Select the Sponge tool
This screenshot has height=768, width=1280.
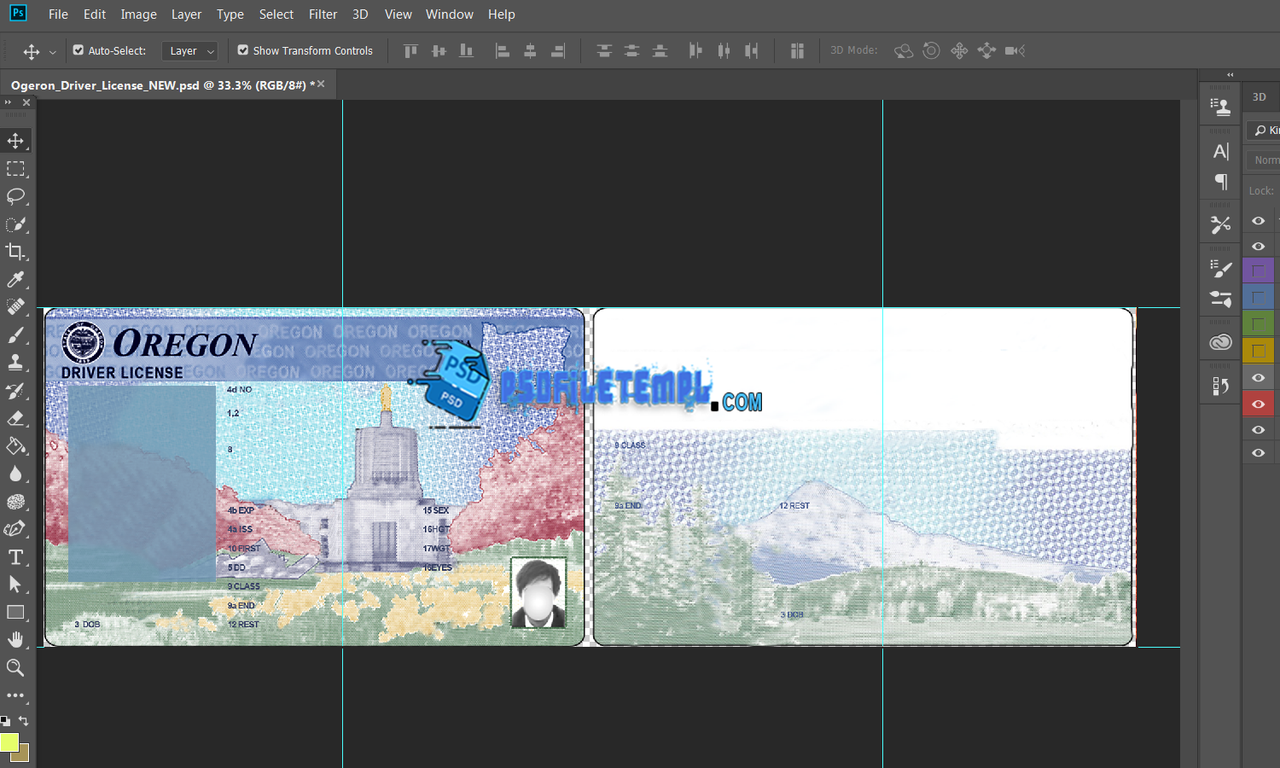click(16, 501)
